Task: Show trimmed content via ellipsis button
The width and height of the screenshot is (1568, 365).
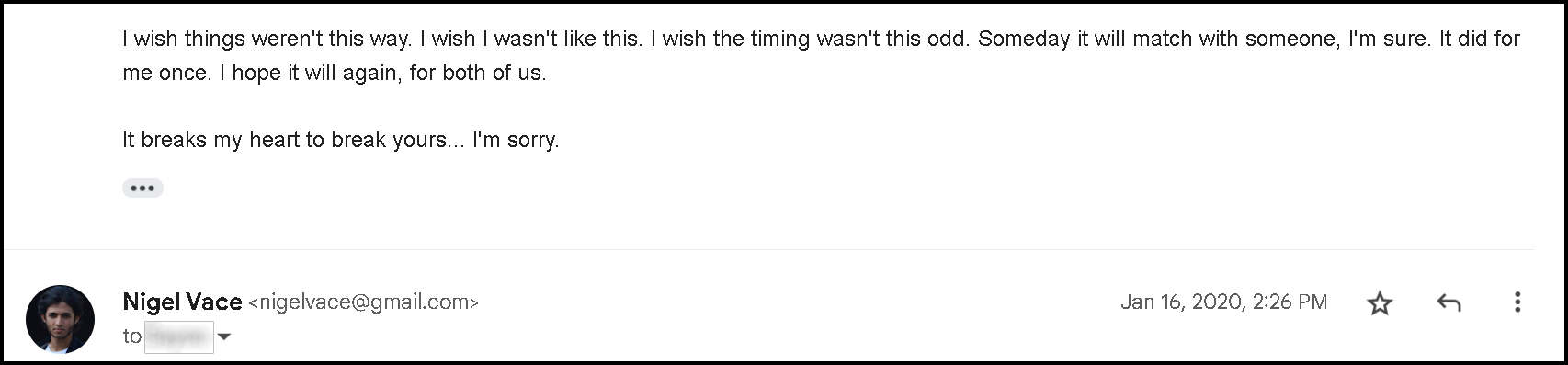Action: coord(142,188)
